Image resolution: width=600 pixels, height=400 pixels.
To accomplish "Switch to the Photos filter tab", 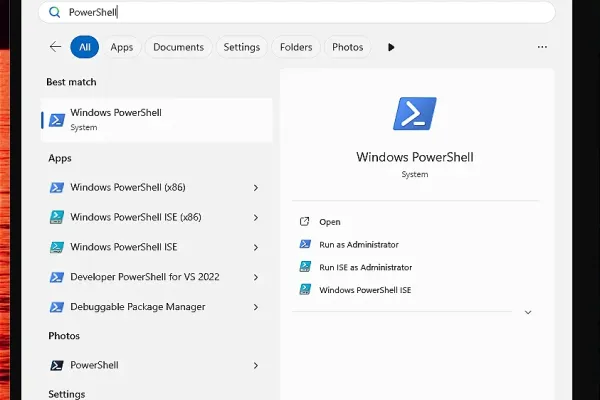I will point(347,47).
